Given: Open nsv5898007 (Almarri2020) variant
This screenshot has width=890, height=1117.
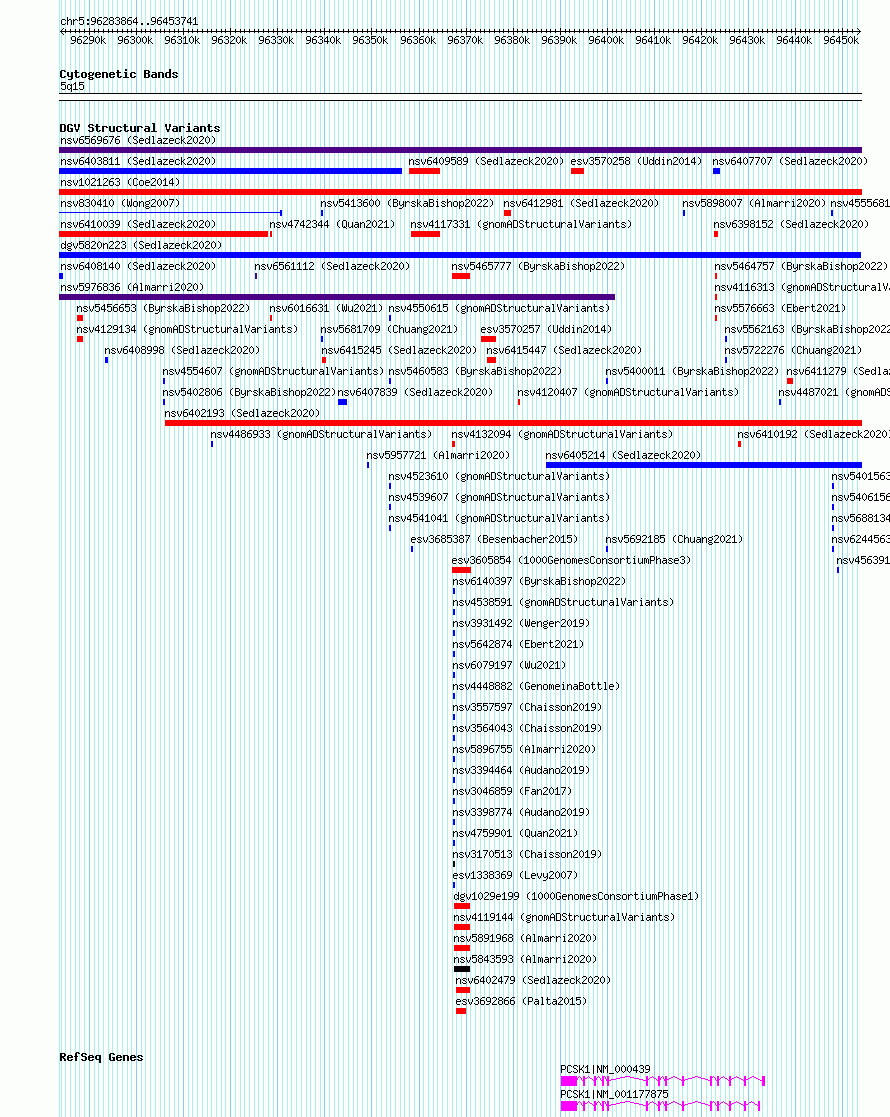Looking at the screenshot, I should pos(754,203).
